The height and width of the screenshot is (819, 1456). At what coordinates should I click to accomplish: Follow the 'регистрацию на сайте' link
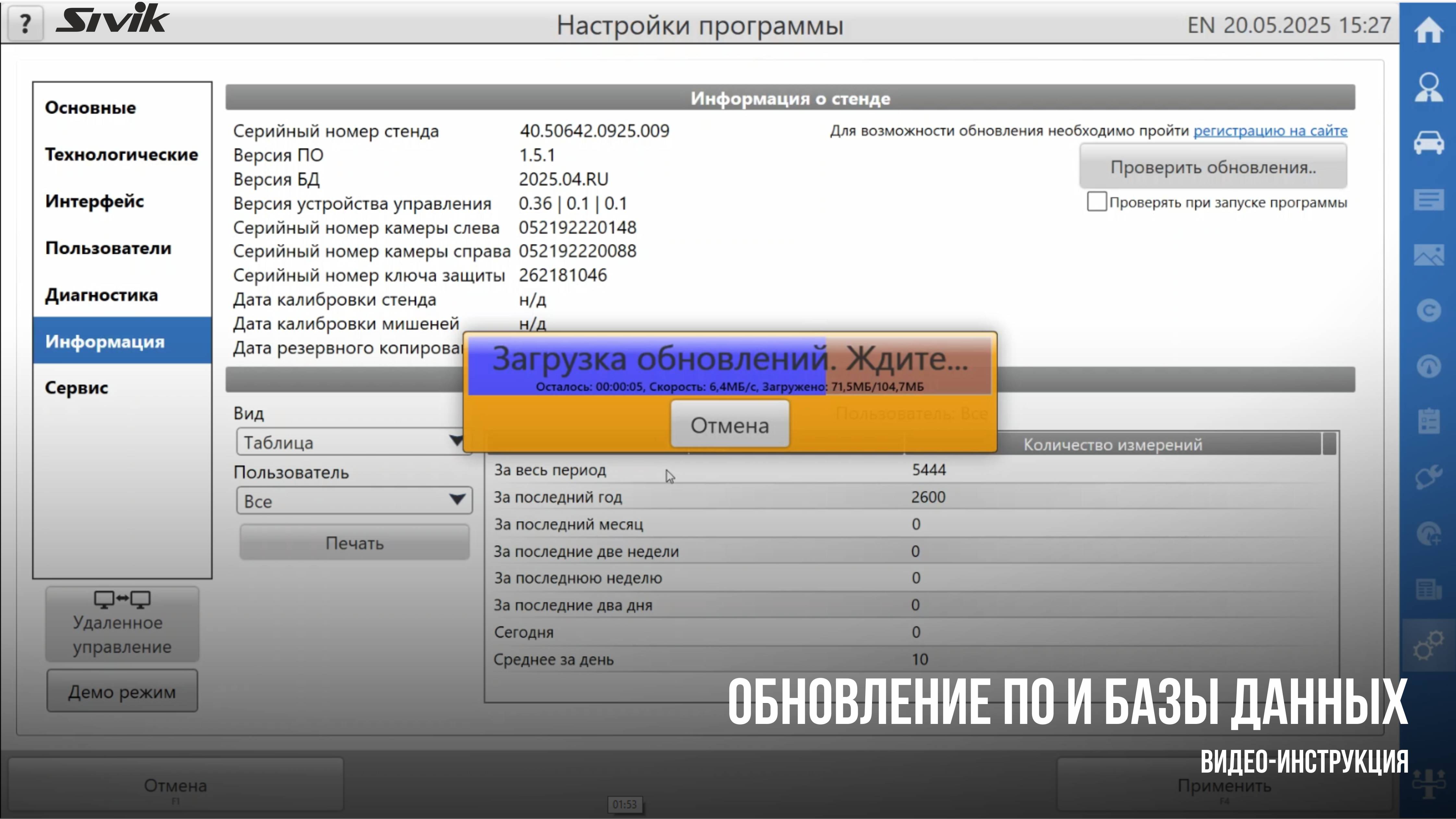coord(1270,130)
